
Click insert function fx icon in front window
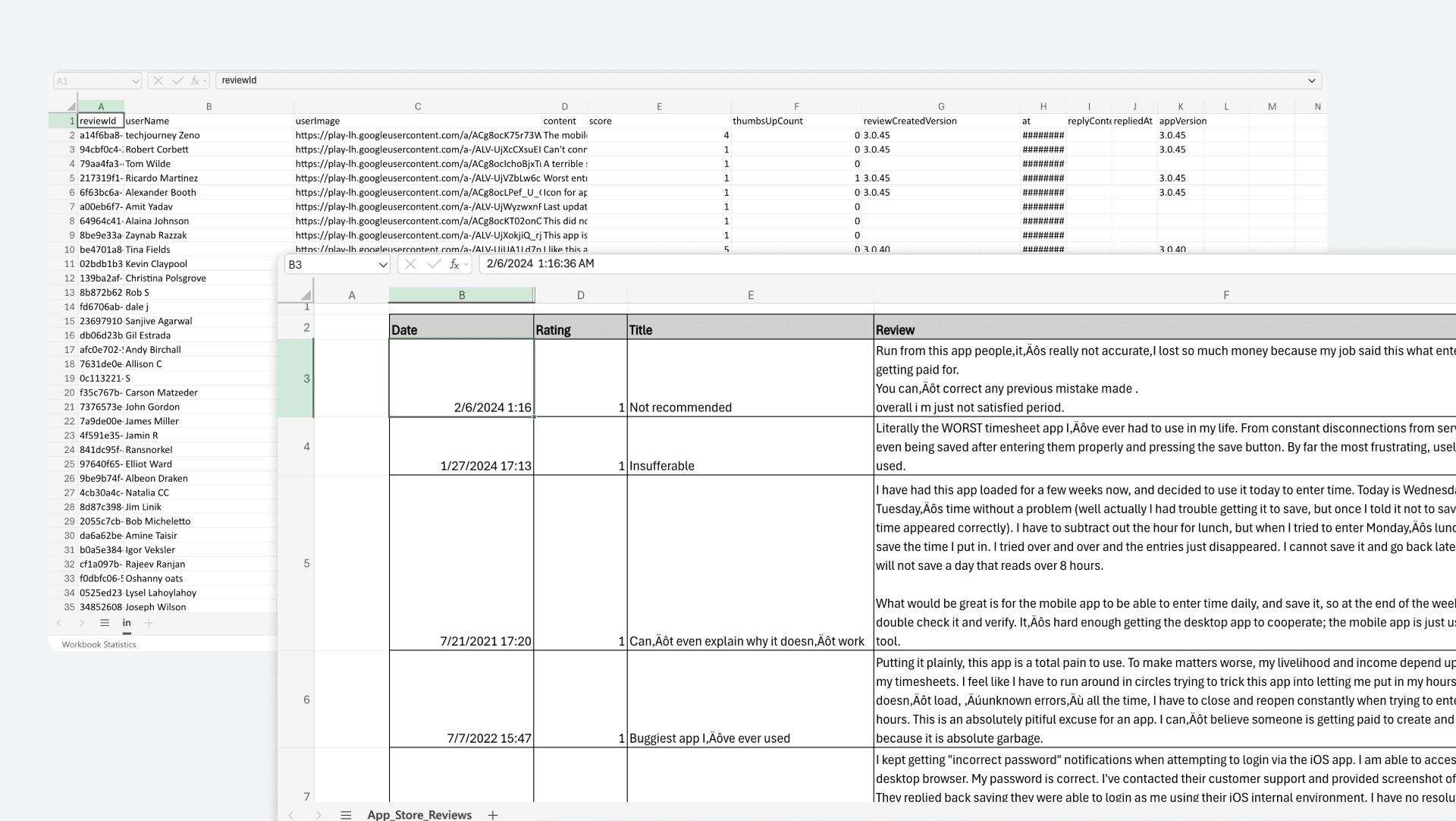pyautogui.click(x=453, y=264)
